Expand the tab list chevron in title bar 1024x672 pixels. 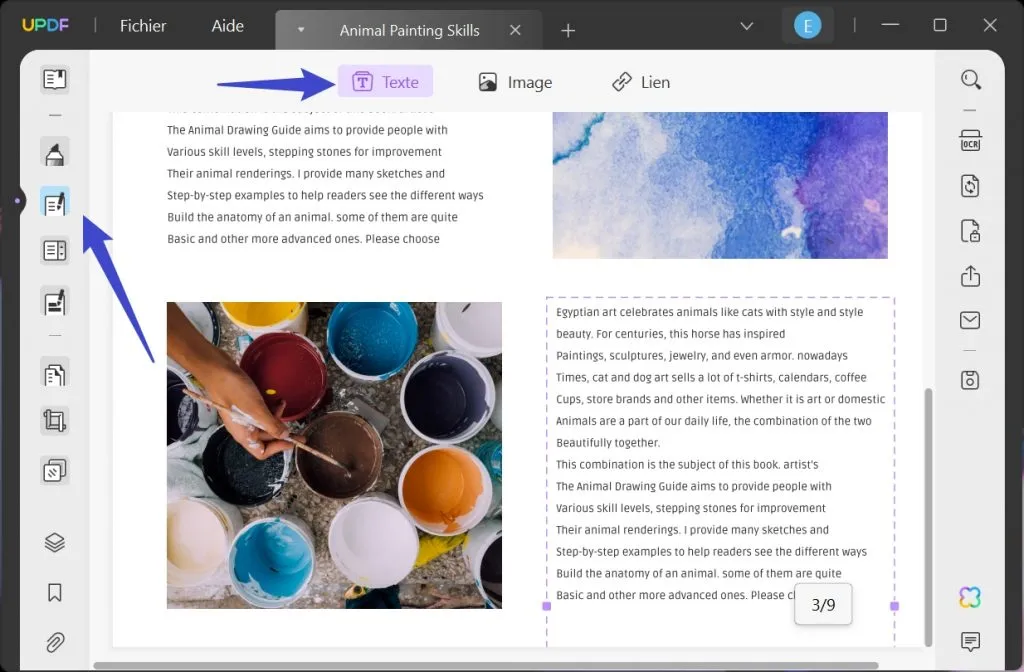pos(746,26)
